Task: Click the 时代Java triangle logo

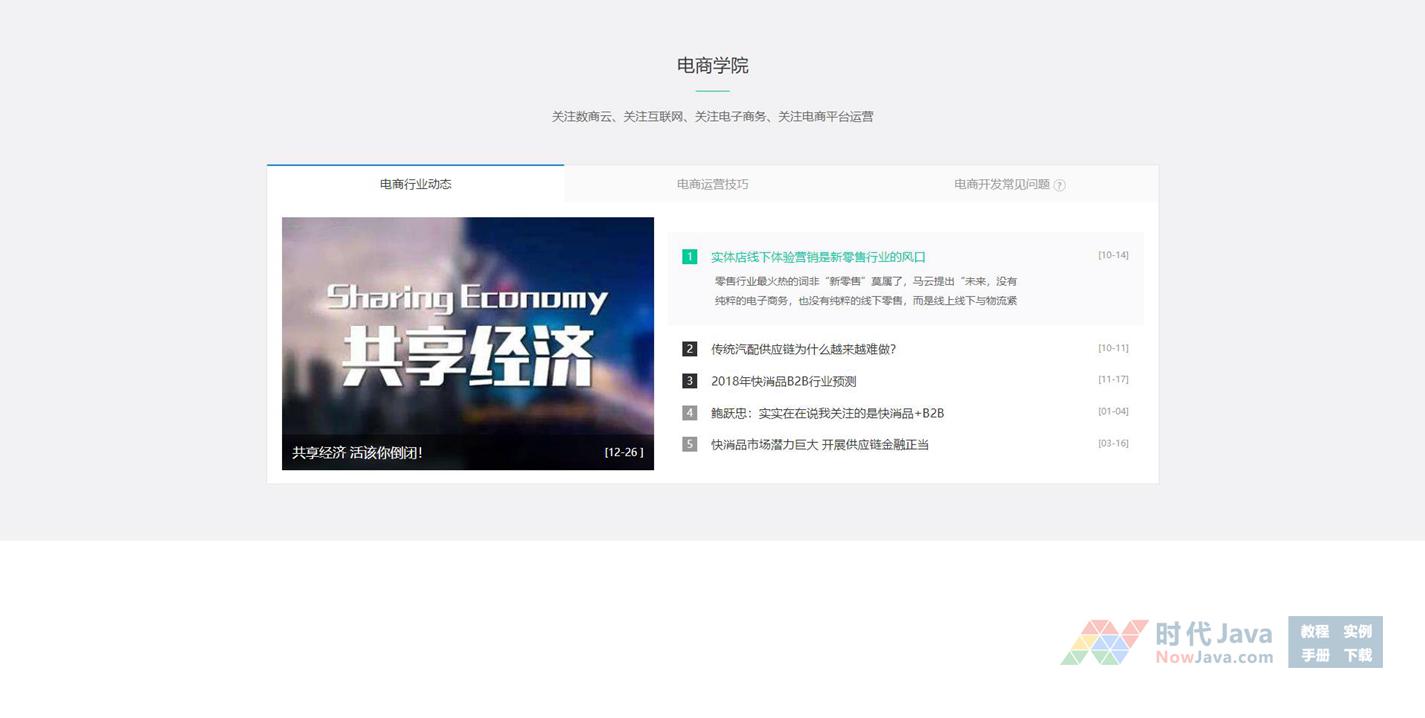Action: click(x=1103, y=642)
